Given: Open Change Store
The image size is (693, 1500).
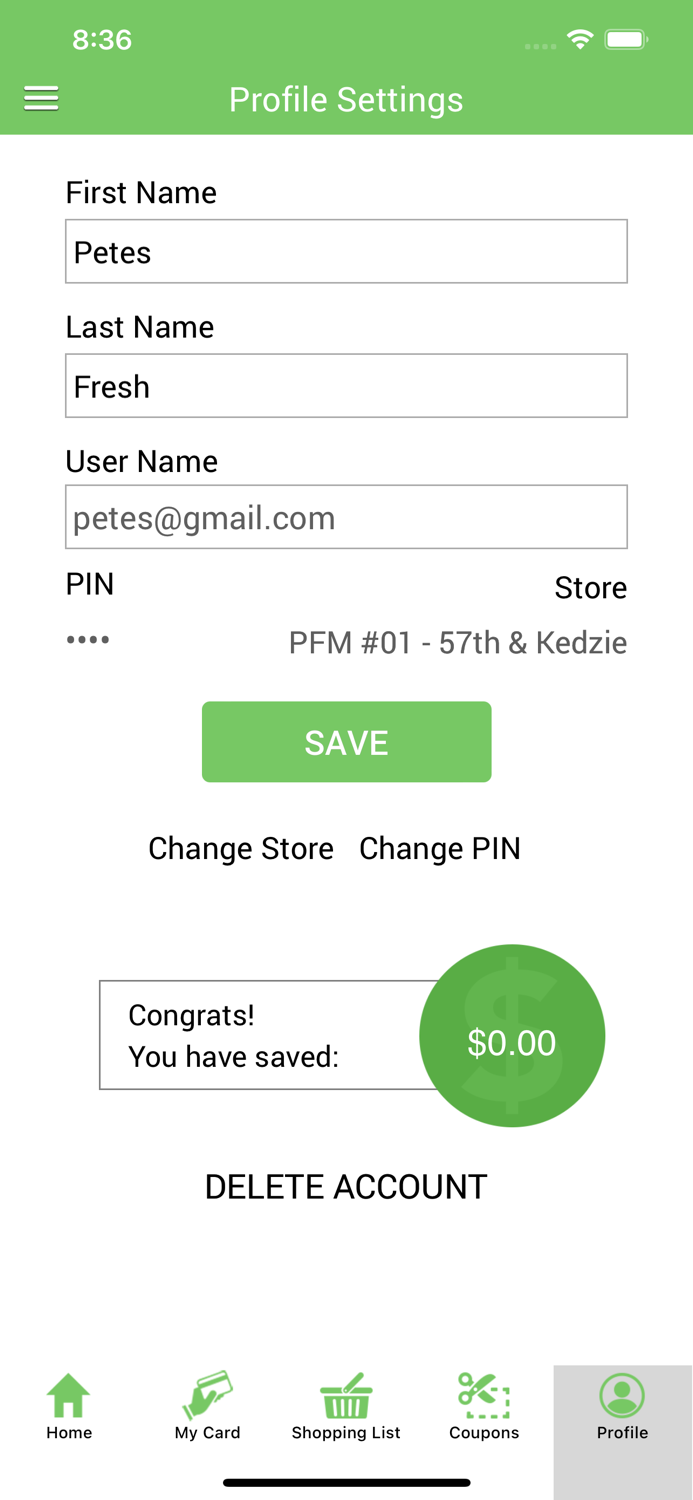Looking at the screenshot, I should [240, 848].
